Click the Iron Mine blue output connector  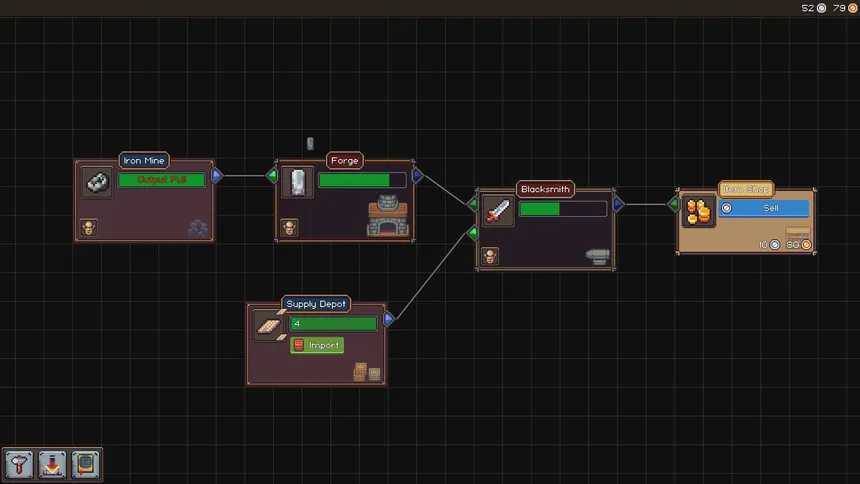click(x=217, y=176)
